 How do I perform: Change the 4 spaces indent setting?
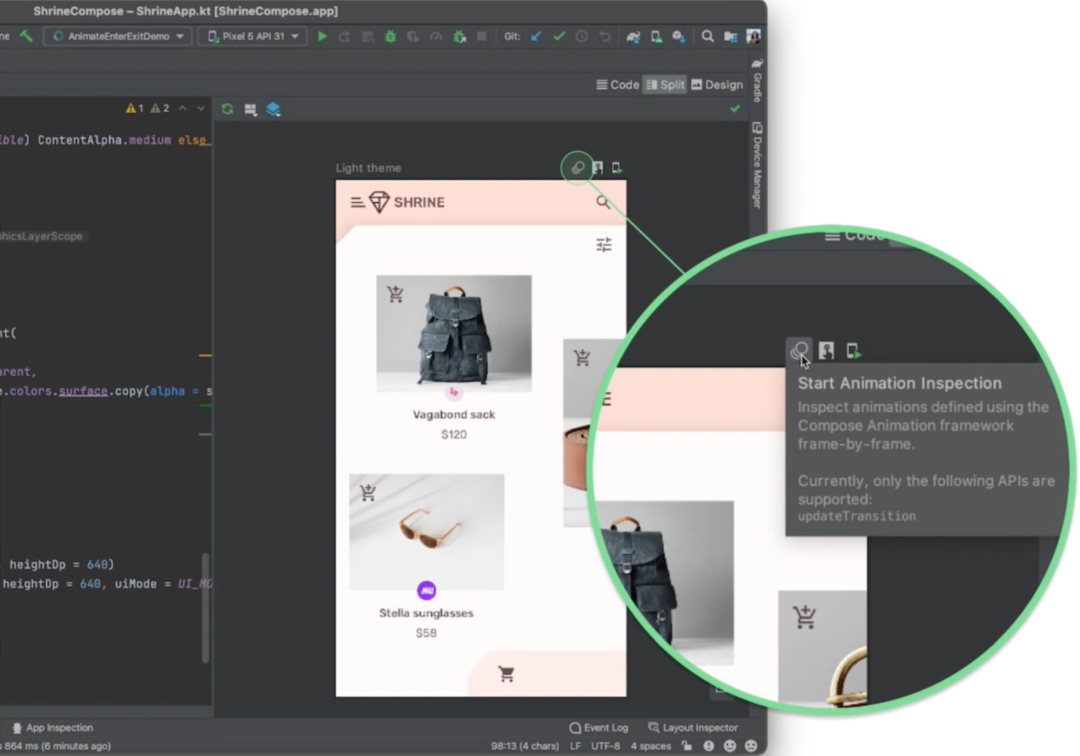(651, 746)
